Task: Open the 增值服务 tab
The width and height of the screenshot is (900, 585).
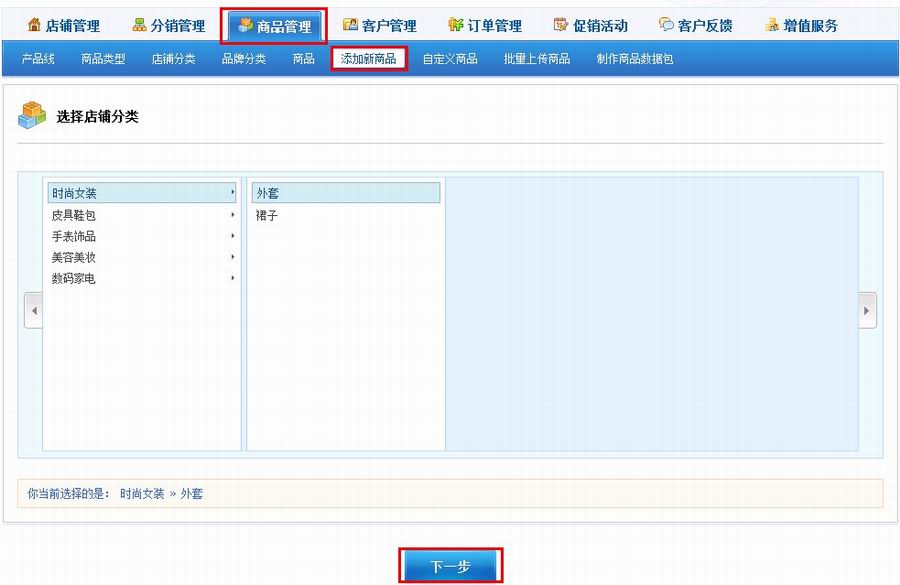Action: pos(802,25)
